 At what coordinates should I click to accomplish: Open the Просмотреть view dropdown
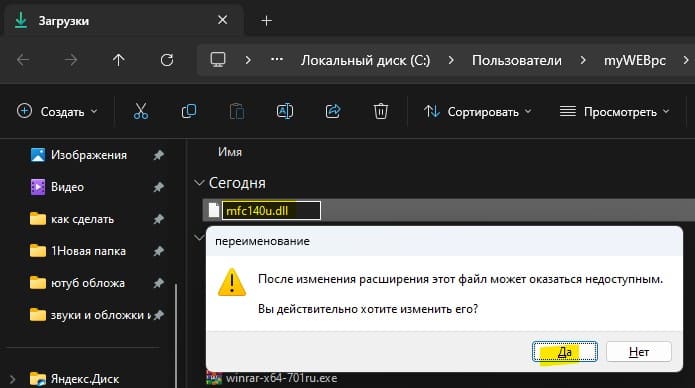tap(615, 111)
